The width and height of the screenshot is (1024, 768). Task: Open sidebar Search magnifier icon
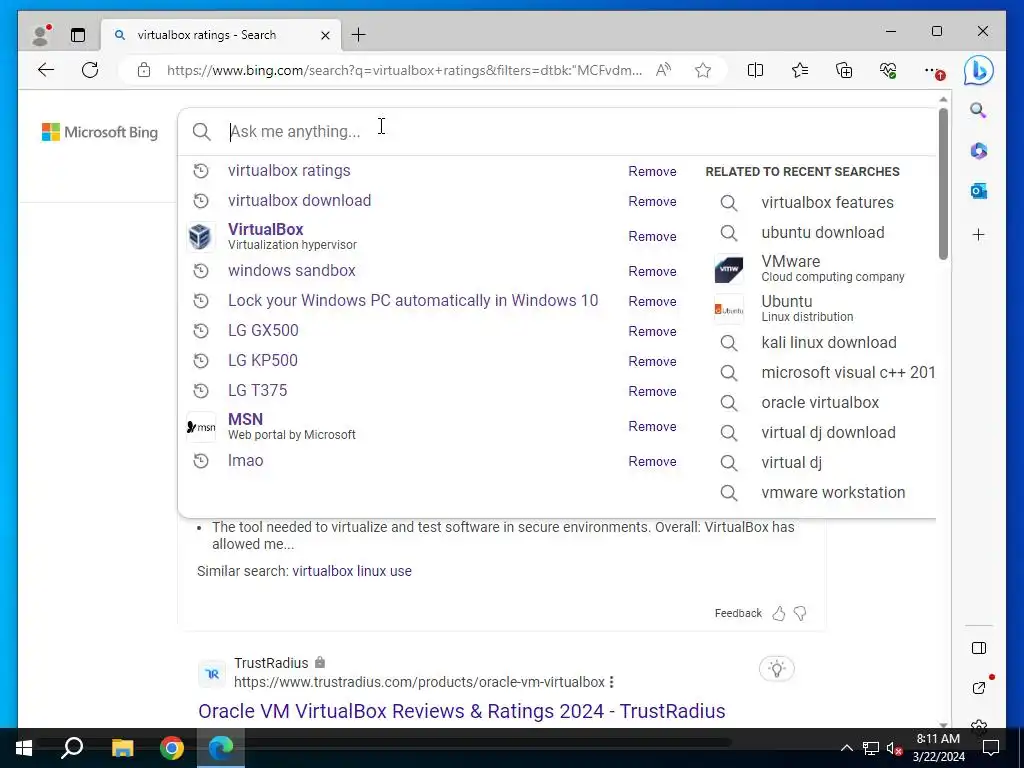[978, 110]
